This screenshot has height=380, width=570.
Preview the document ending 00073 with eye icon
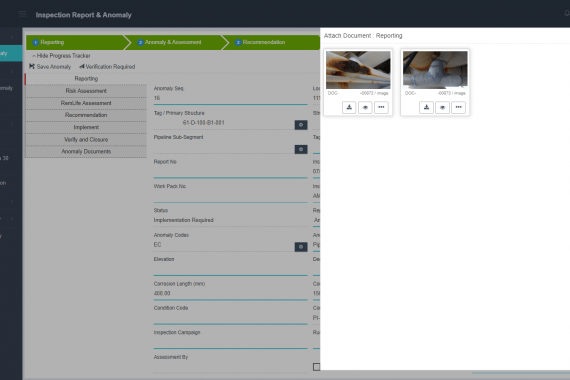442,107
